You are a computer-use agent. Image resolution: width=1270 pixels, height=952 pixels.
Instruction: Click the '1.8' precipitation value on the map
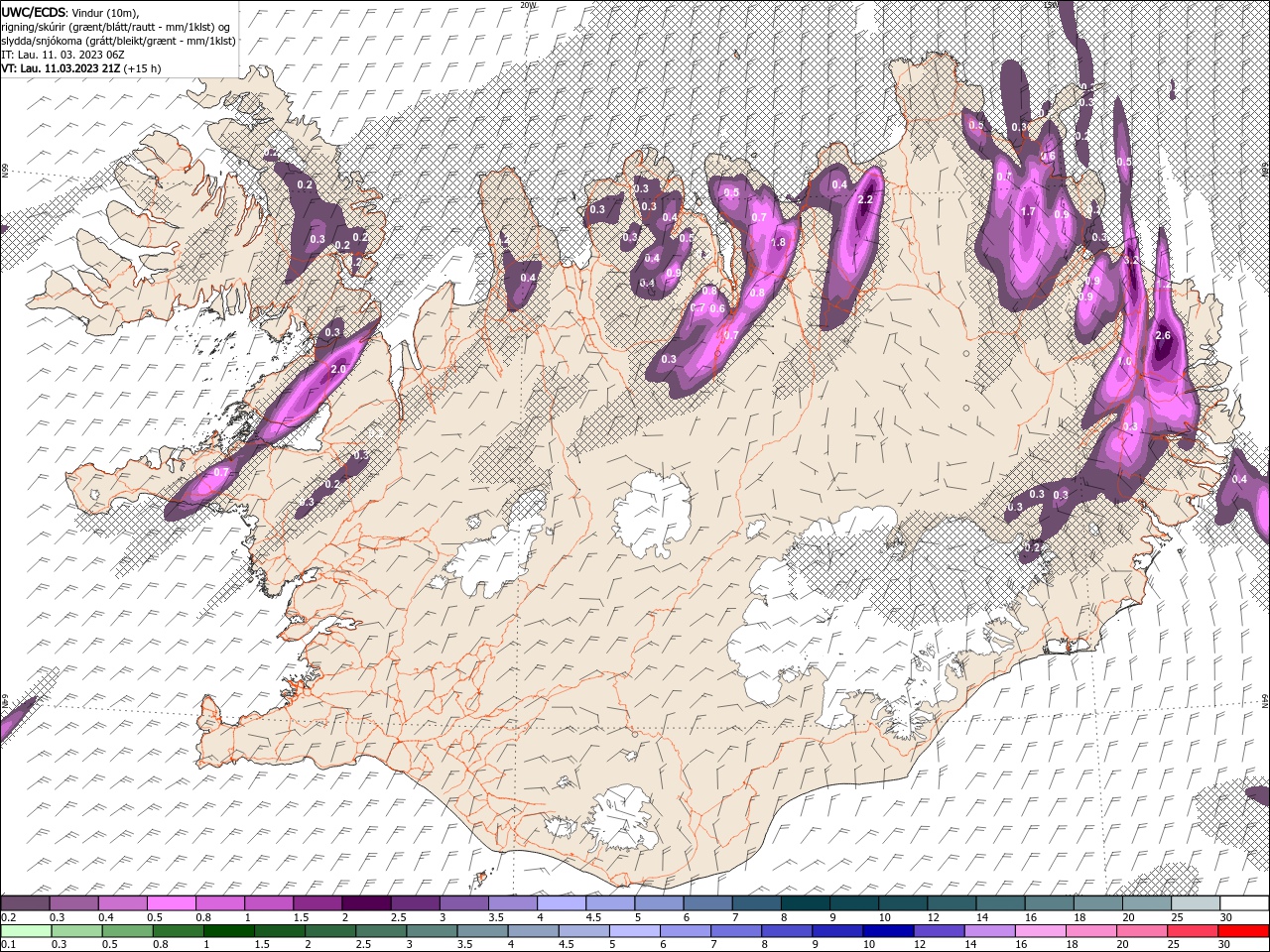pos(778,242)
